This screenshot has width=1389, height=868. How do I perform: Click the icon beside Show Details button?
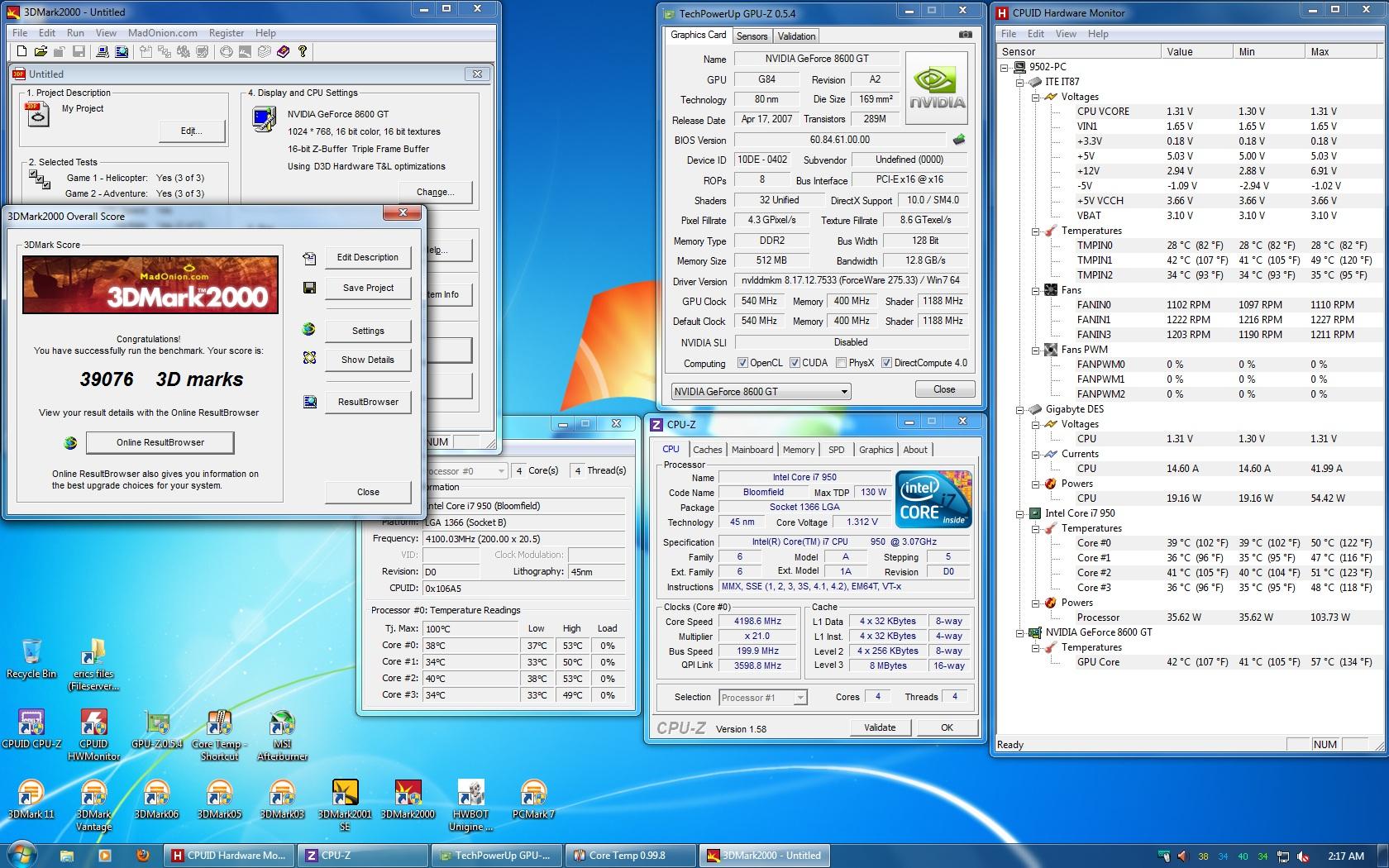(x=309, y=358)
